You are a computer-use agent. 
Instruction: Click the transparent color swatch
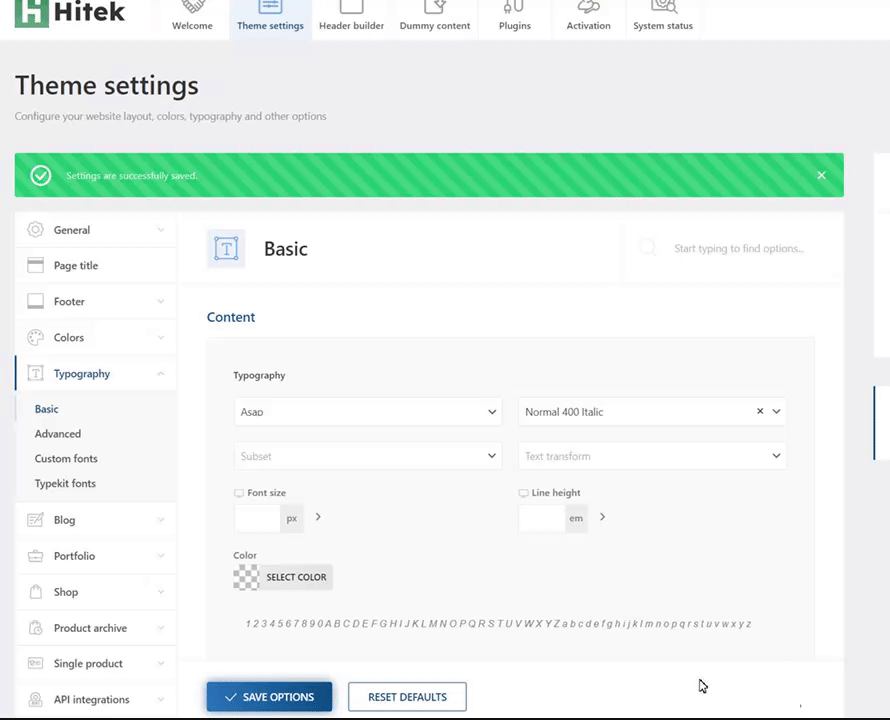point(246,577)
